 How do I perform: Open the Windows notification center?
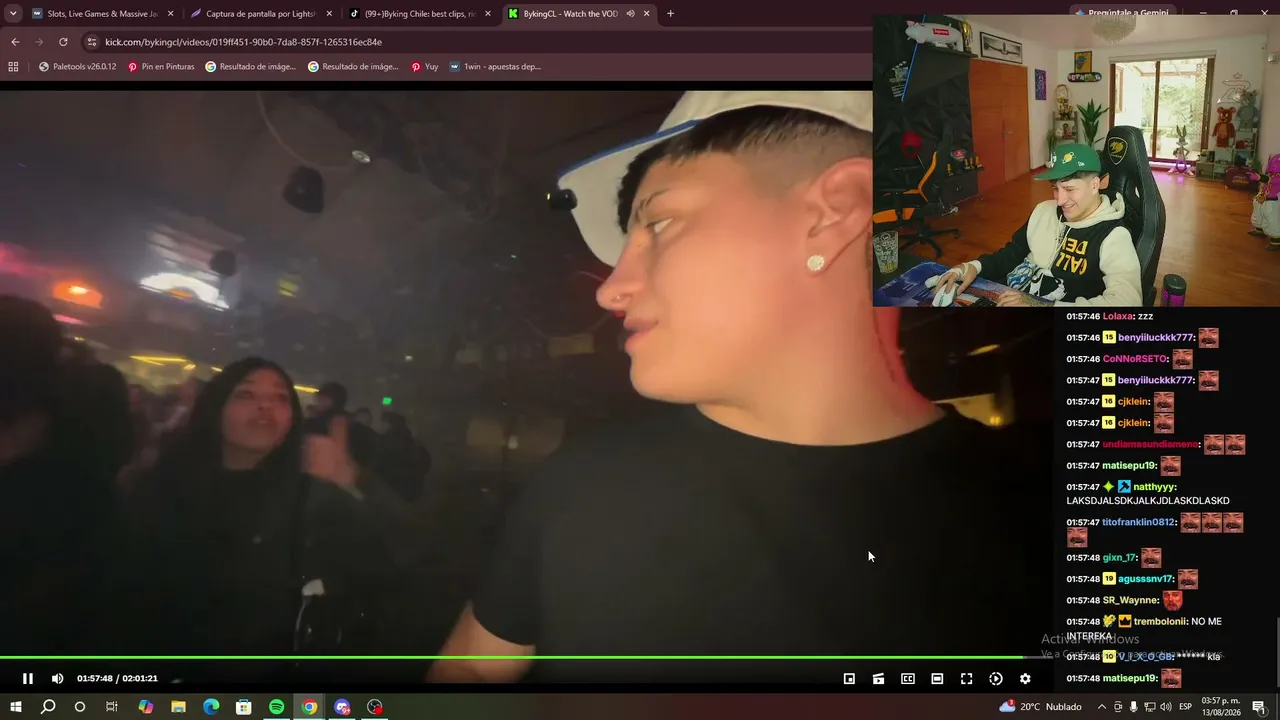(x=1259, y=707)
